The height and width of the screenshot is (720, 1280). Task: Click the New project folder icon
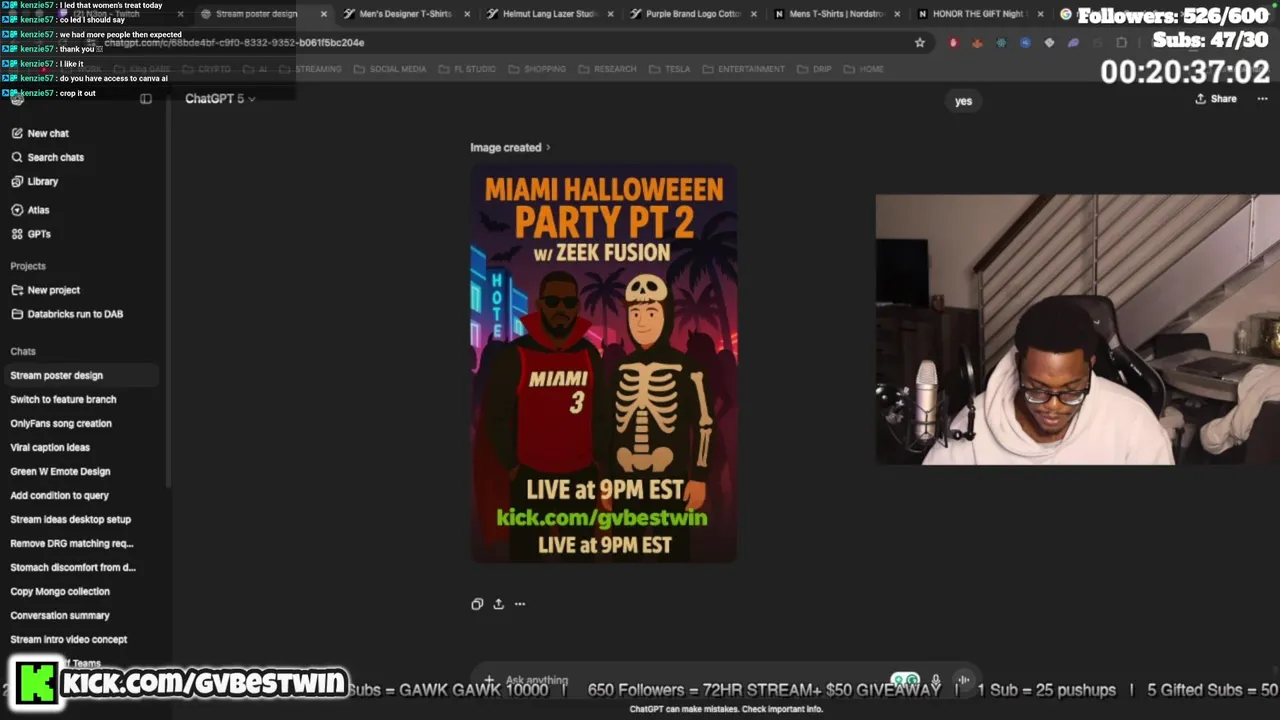17,290
